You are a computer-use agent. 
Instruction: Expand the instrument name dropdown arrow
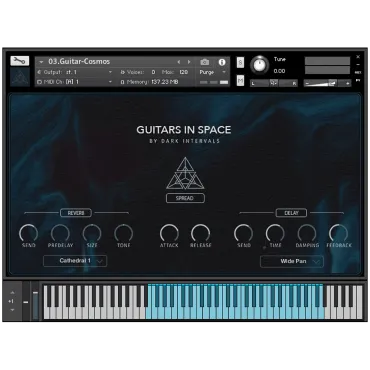(x=41, y=62)
